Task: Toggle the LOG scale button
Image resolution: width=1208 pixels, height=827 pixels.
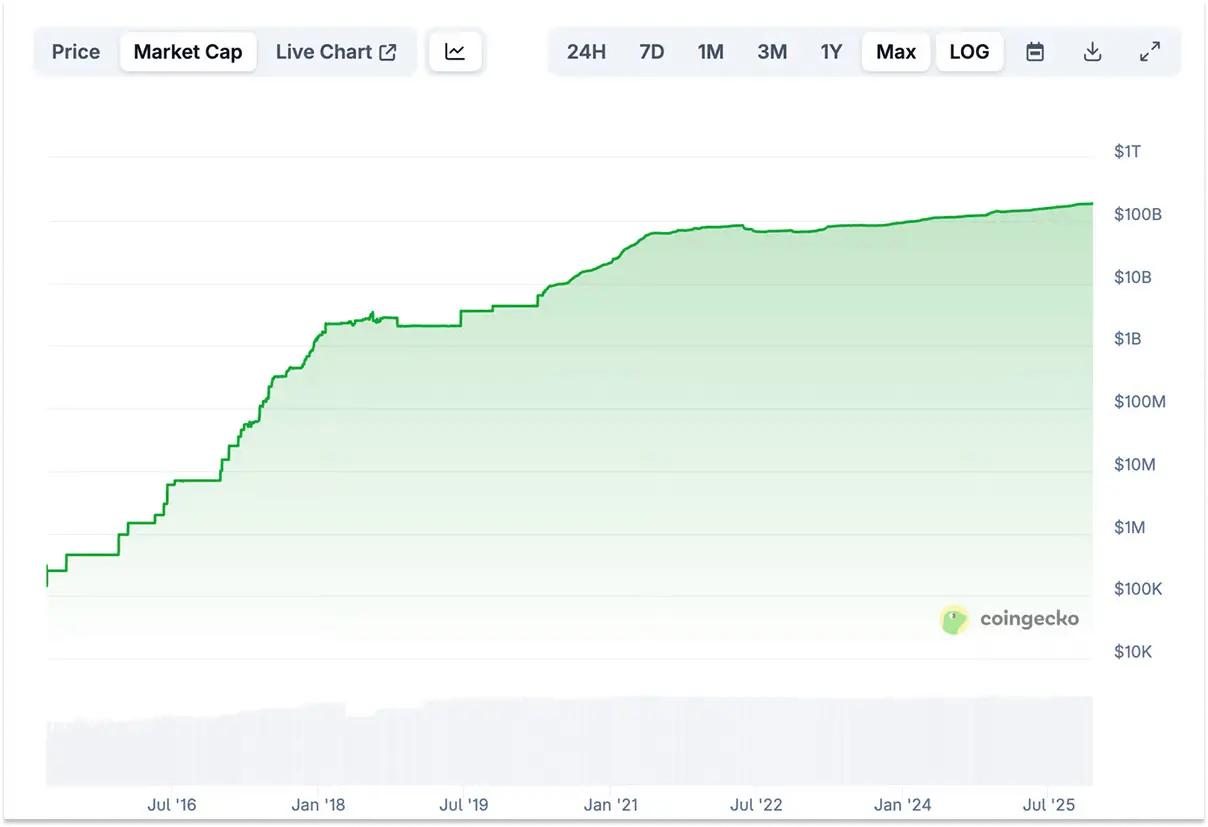Action: coord(969,52)
